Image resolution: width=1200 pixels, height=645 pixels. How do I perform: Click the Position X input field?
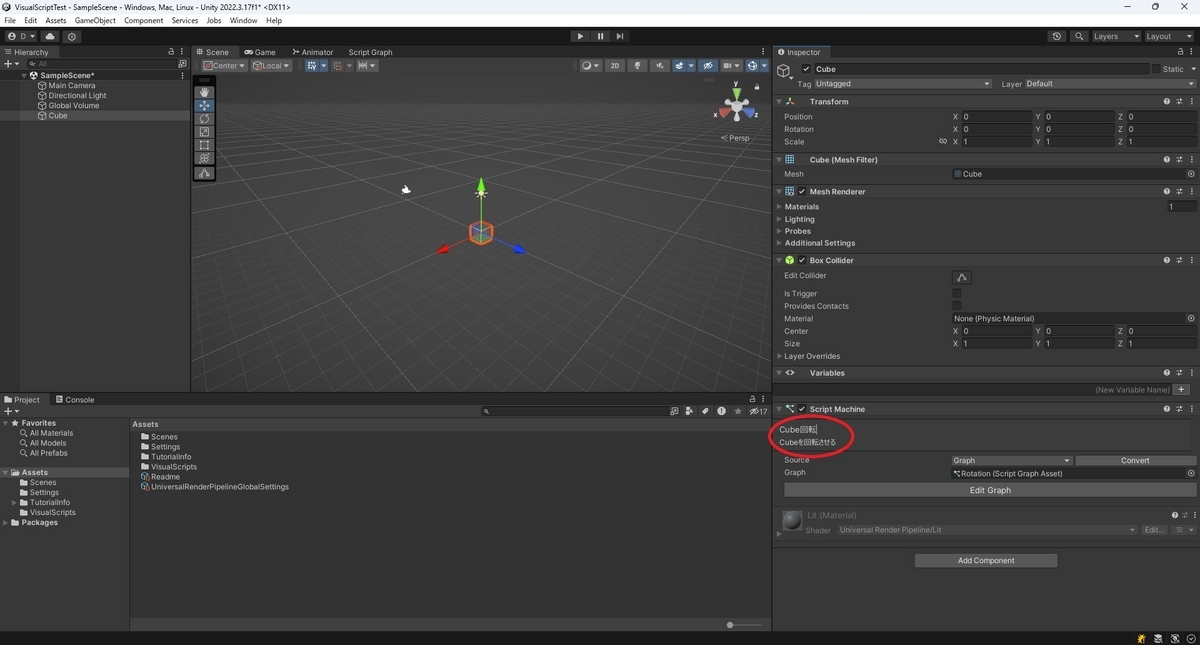coord(997,117)
